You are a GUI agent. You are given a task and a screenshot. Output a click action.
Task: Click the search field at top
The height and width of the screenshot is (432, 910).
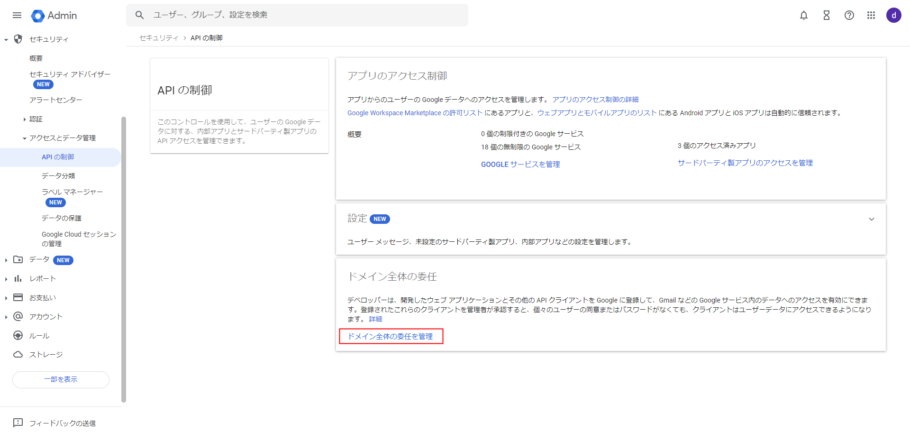pos(300,15)
